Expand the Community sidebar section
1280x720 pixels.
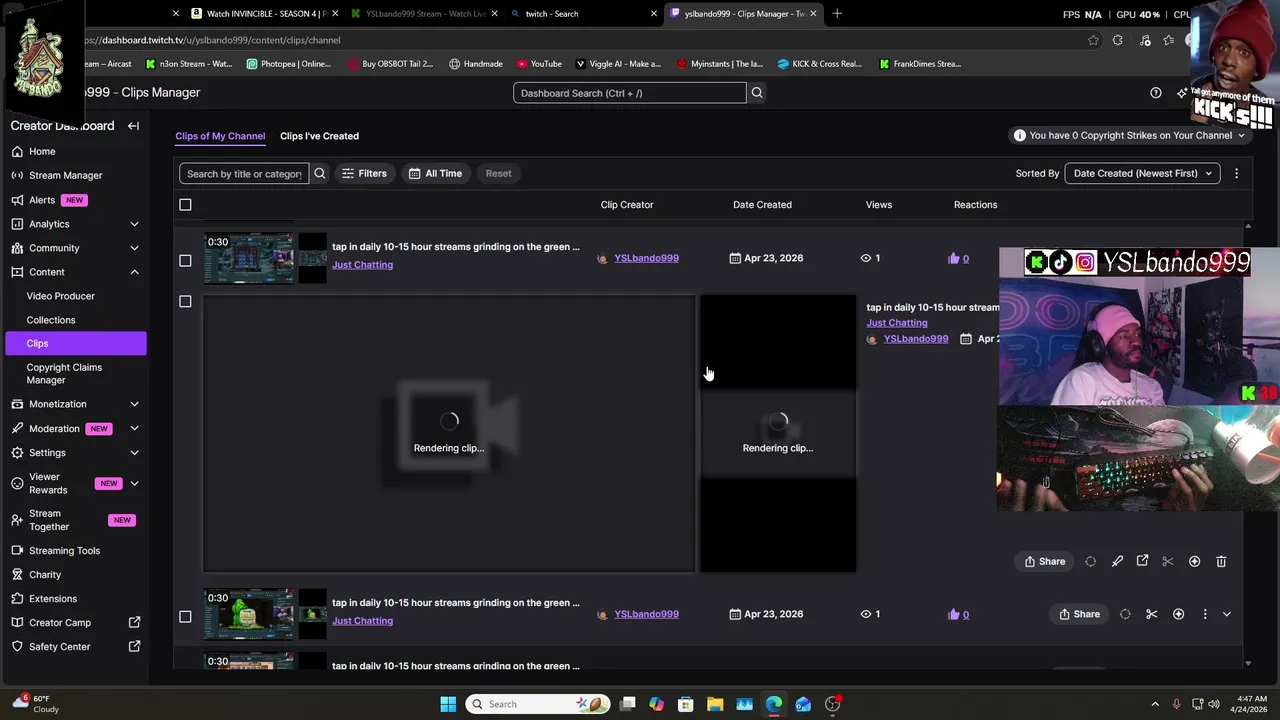click(x=134, y=248)
